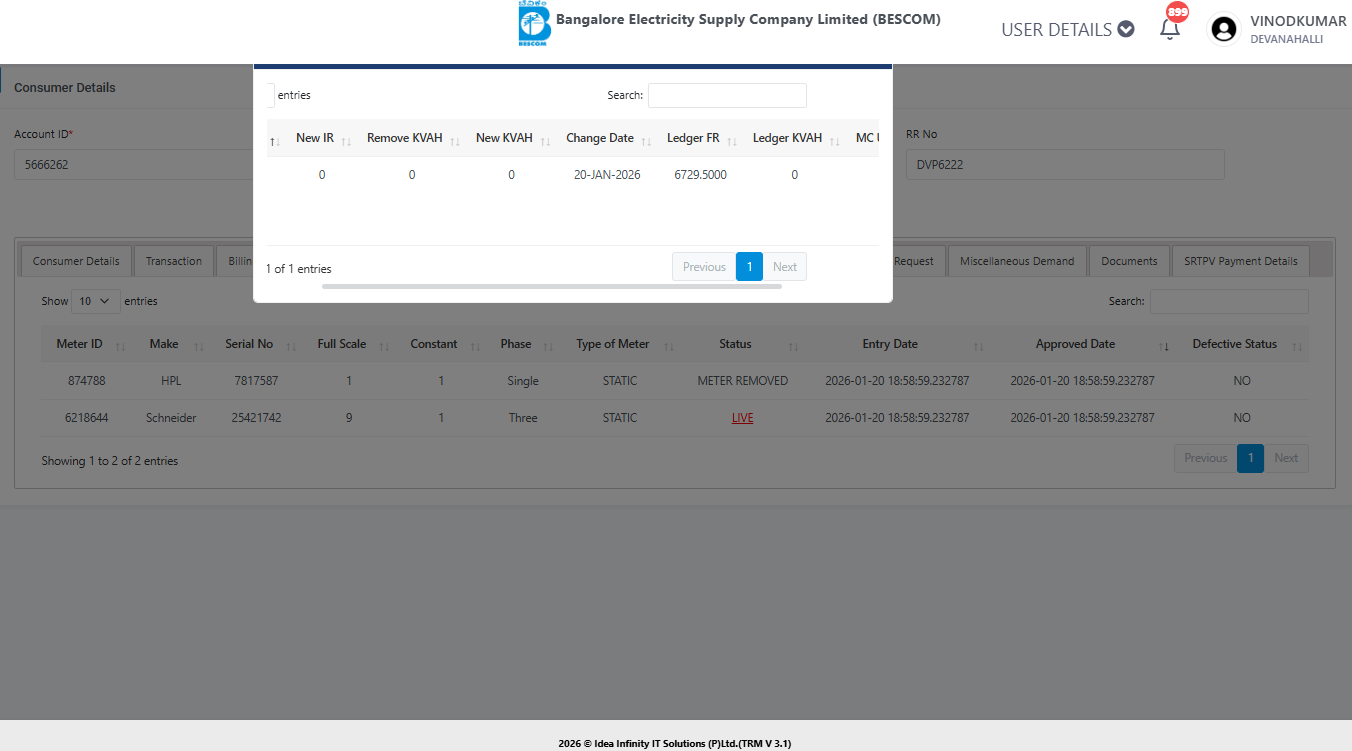Click the user profile avatar icon

coord(1223,29)
